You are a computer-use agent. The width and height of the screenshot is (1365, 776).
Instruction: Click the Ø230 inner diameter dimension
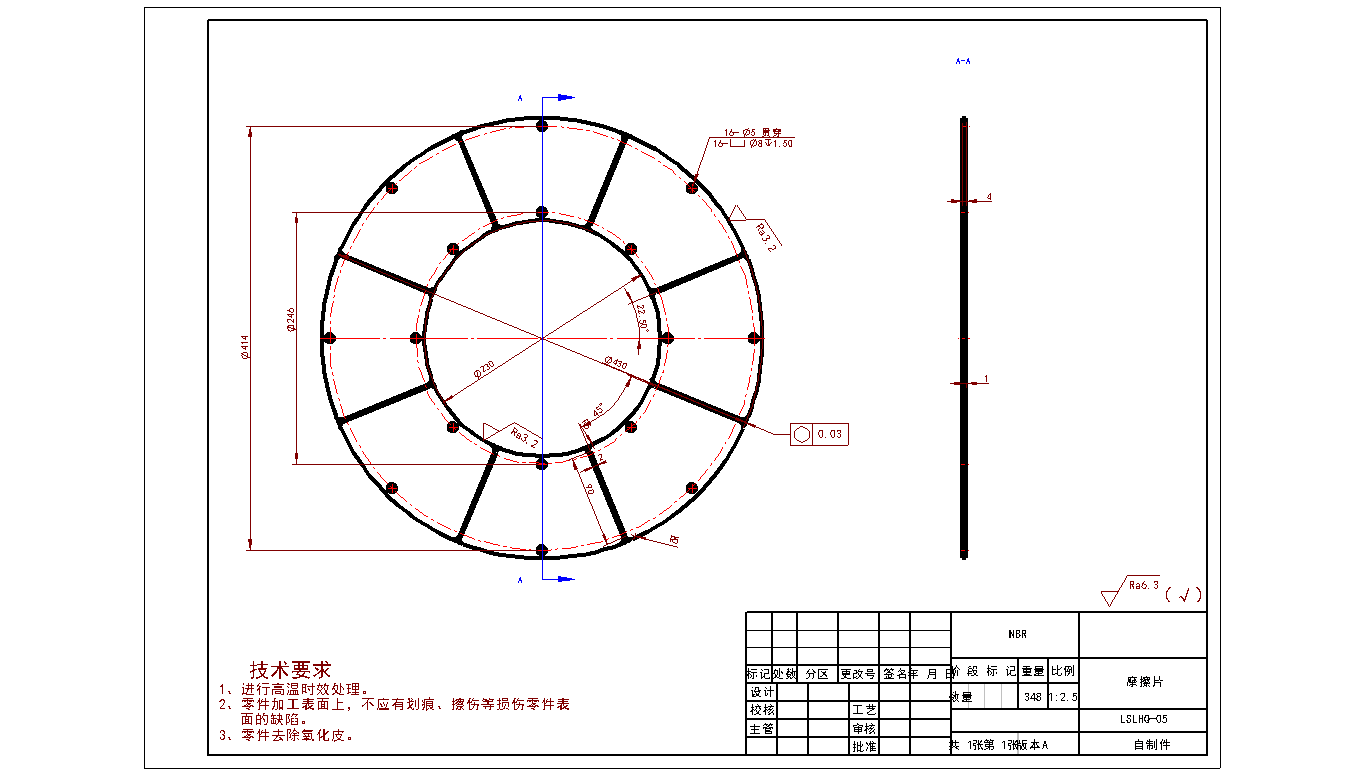[483, 370]
